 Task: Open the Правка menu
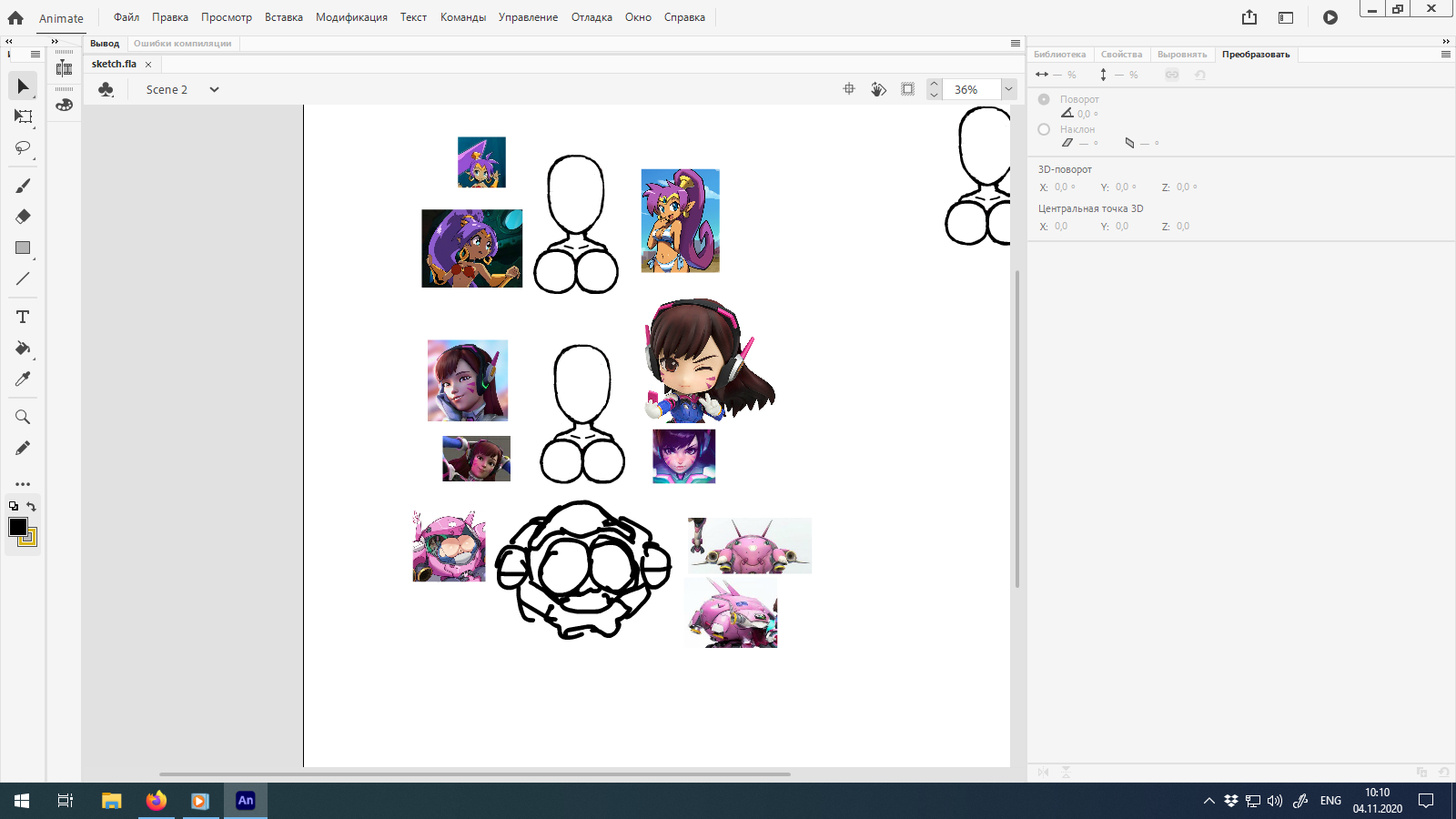click(170, 17)
